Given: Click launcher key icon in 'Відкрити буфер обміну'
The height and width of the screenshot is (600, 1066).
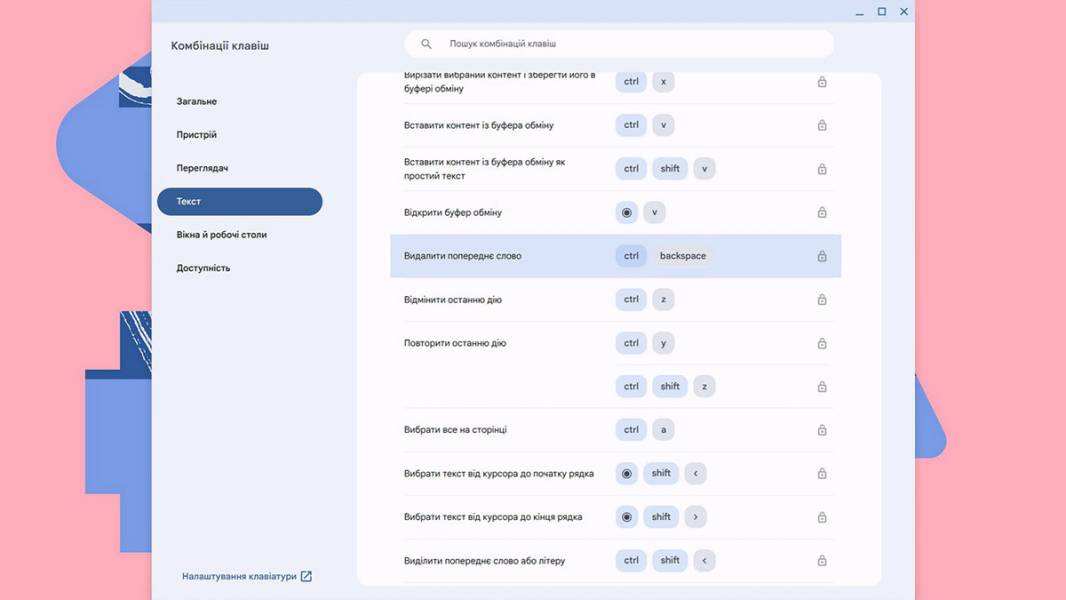Looking at the screenshot, I should (x=627, y=213).
